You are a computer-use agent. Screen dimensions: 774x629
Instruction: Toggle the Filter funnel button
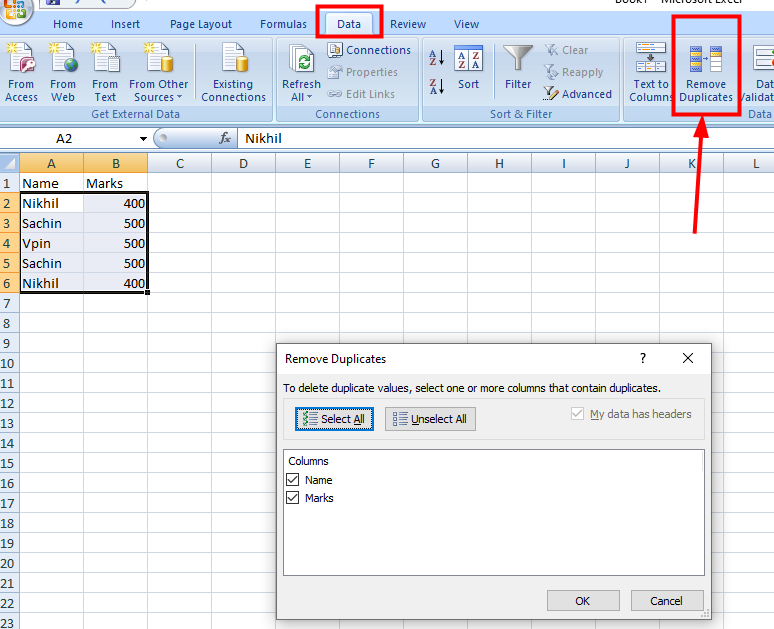click(x=518, y=68)
